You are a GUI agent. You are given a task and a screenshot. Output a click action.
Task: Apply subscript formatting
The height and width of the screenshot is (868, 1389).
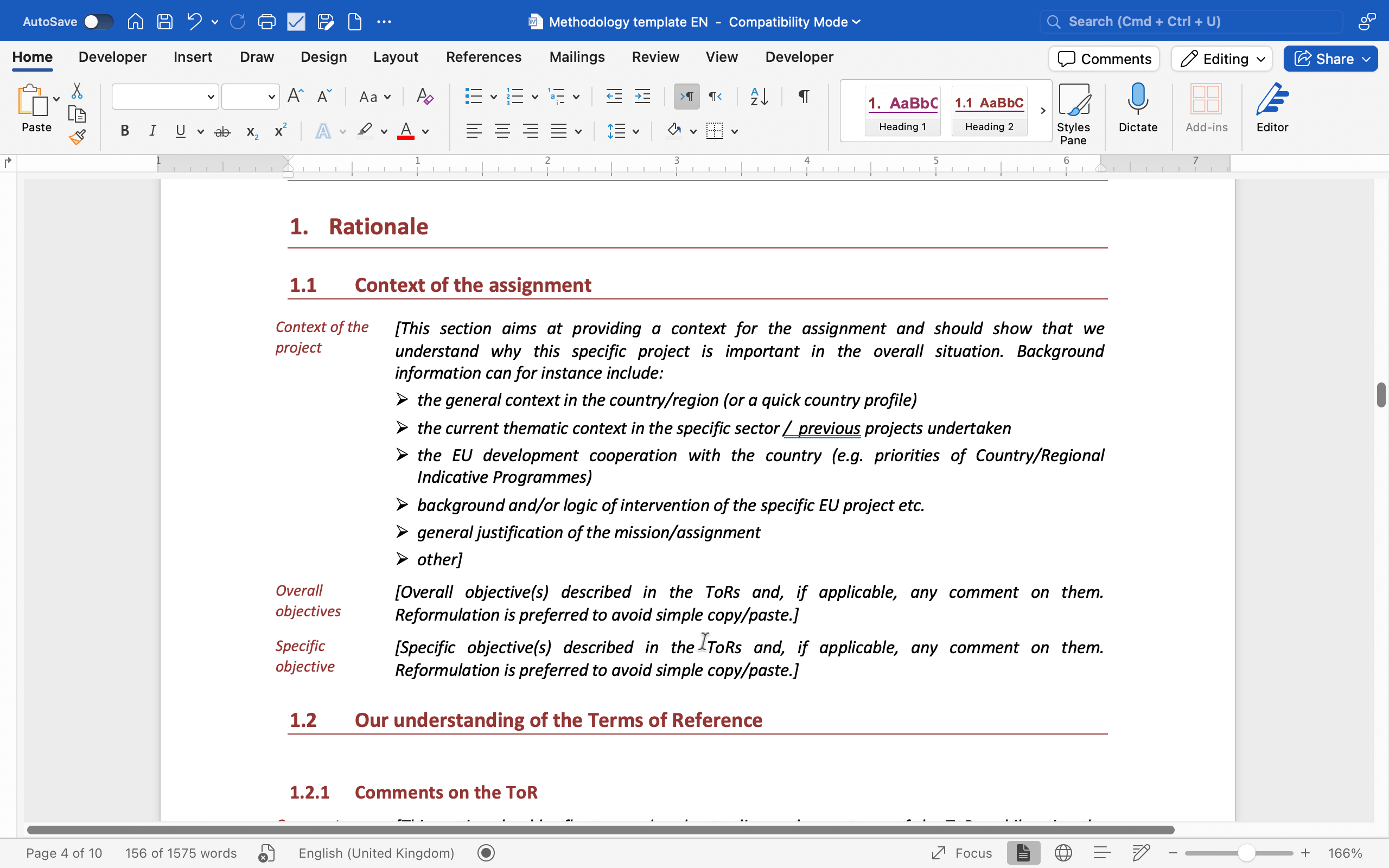[x=252, y=131]
